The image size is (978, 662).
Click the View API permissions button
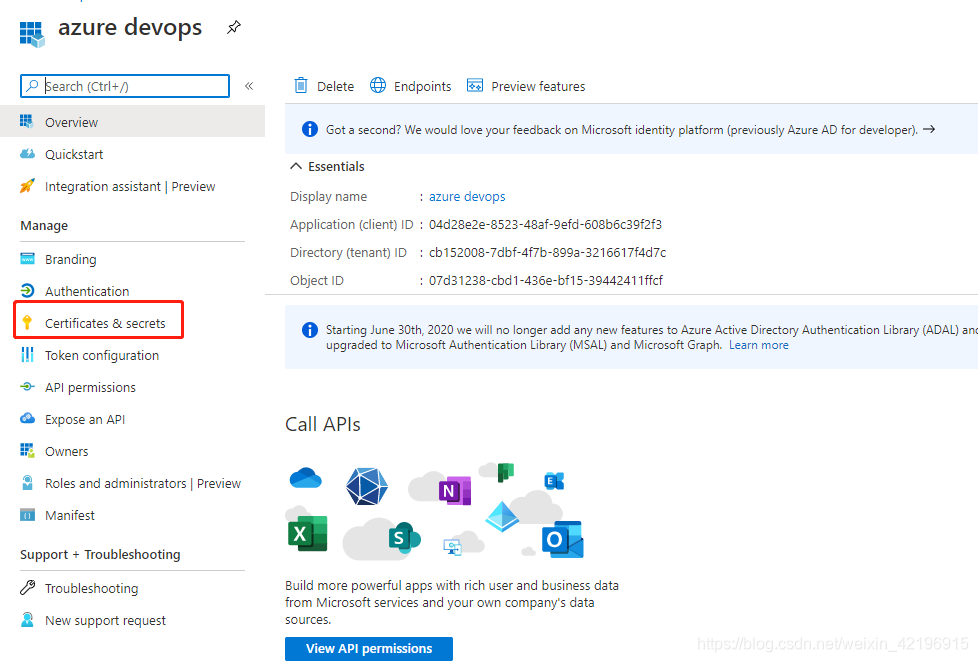pyautogui.click(x=369, y=648)
